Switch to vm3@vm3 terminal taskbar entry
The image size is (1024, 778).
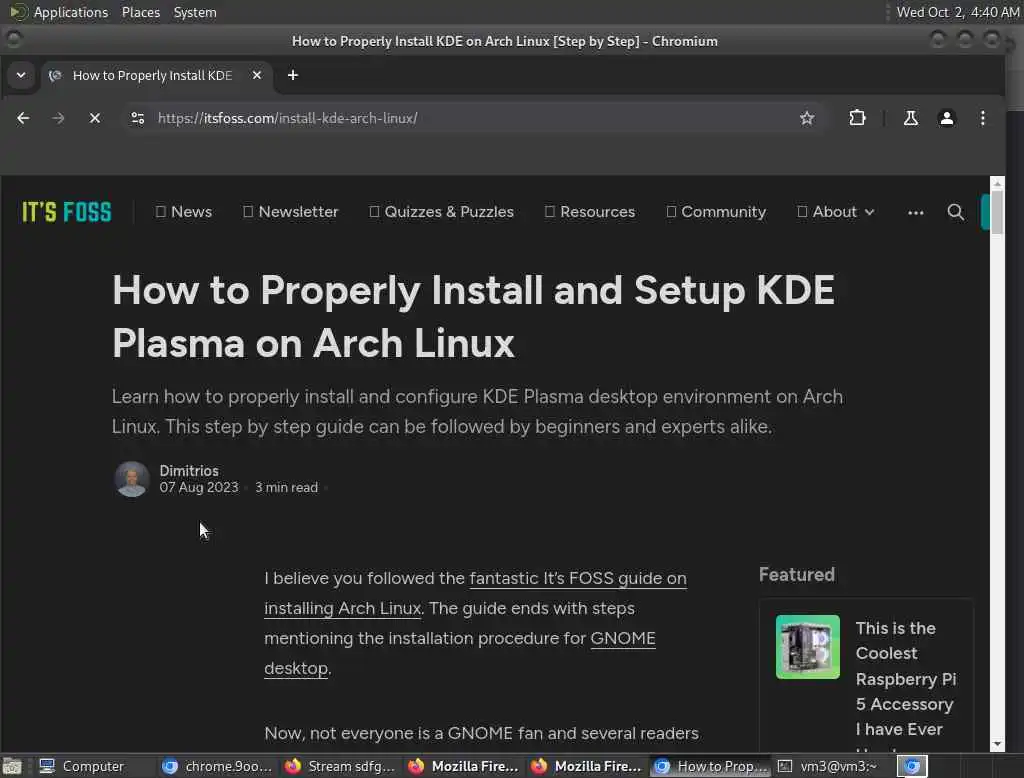pos(829,766)
